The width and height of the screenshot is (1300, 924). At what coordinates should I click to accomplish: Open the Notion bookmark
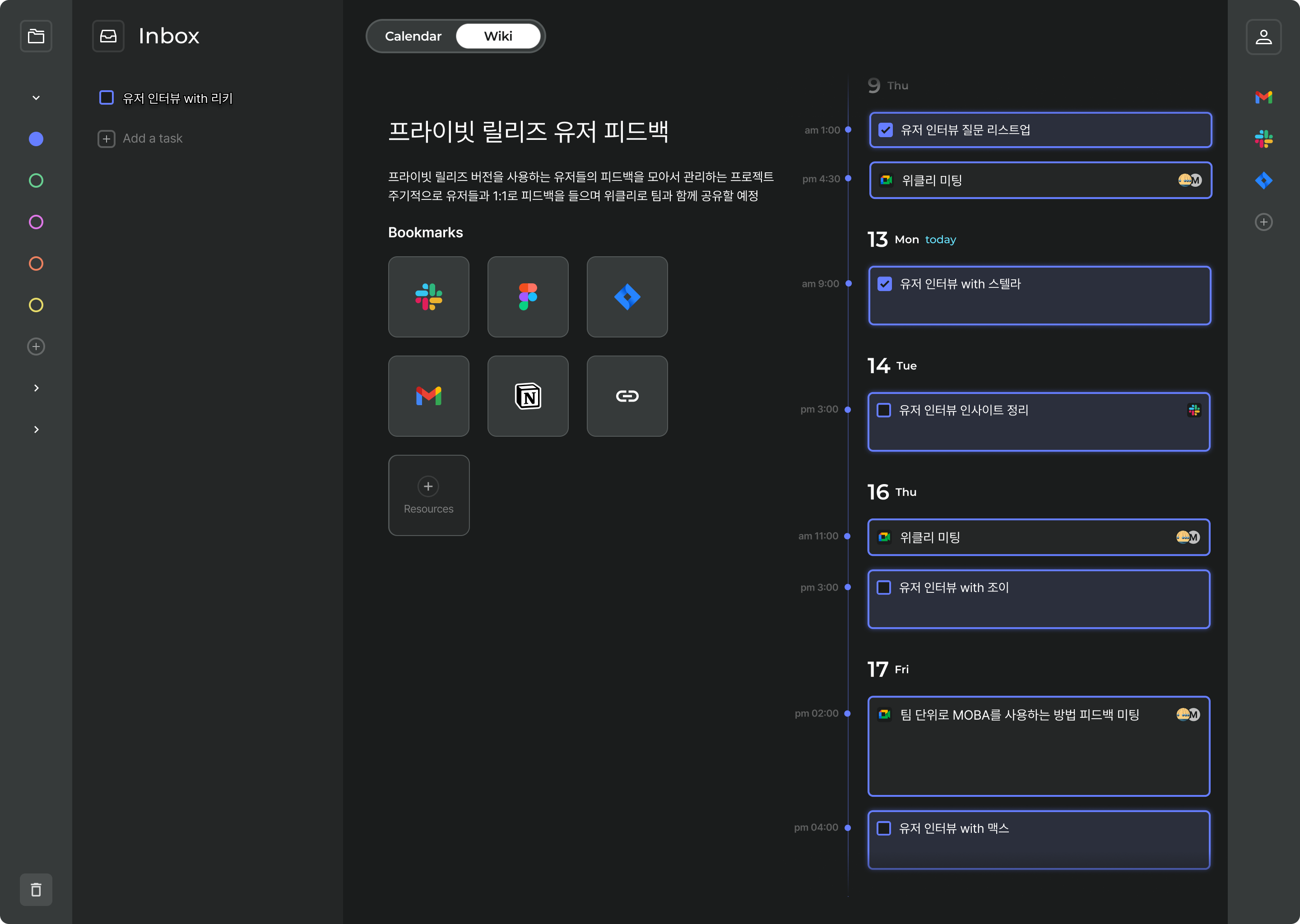528,395
